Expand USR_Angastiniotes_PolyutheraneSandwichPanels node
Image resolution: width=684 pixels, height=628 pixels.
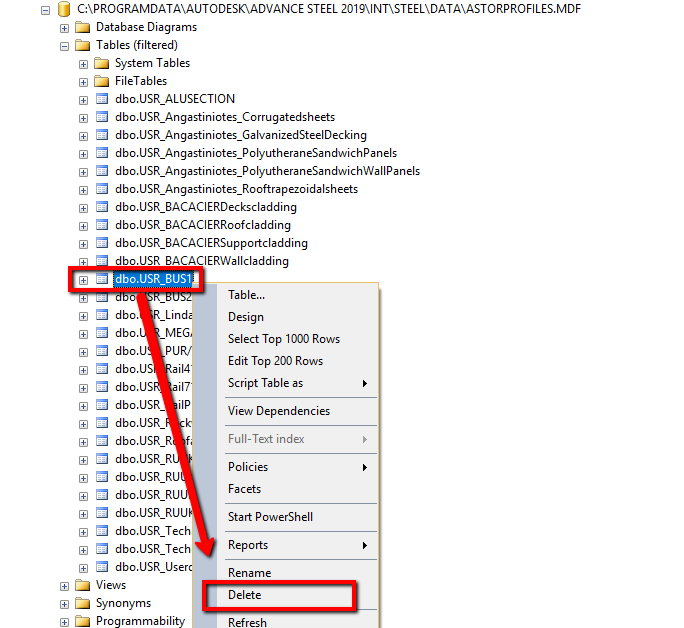tap(83, 154)
